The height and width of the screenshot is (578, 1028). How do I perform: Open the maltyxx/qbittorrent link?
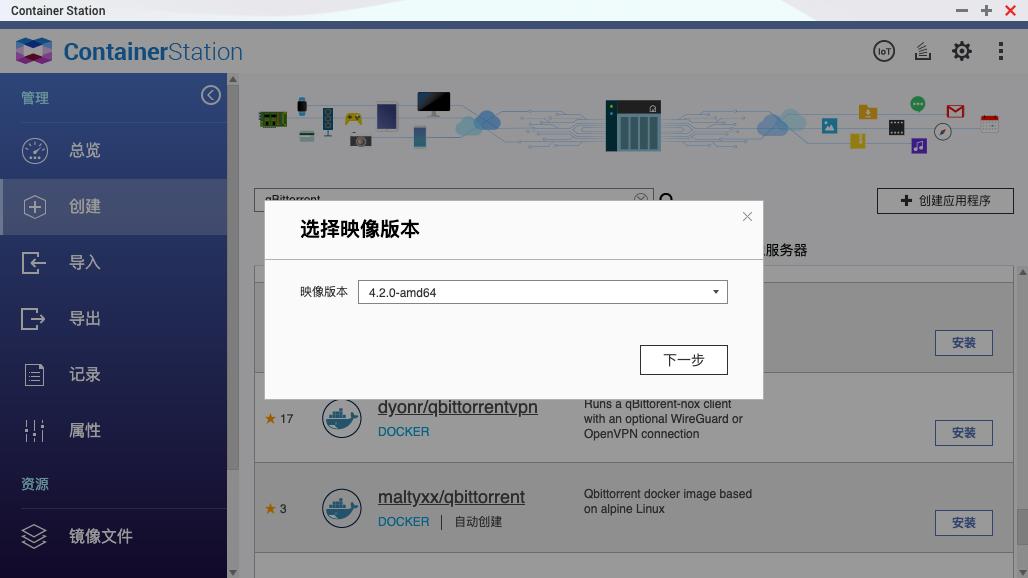pyautogui.click(x=451, y=496)
